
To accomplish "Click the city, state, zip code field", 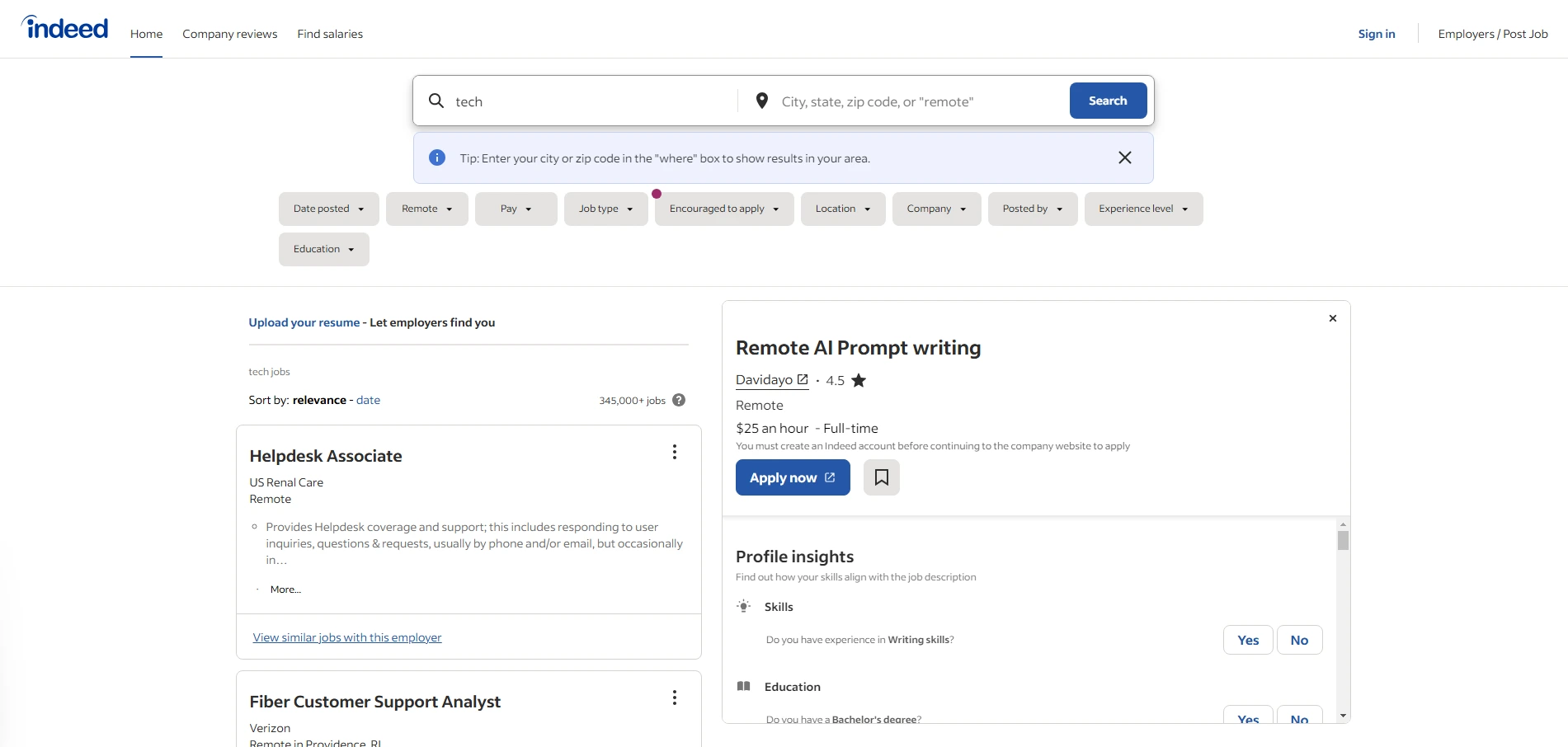I will pyautogui.click(x=920, y=101).
